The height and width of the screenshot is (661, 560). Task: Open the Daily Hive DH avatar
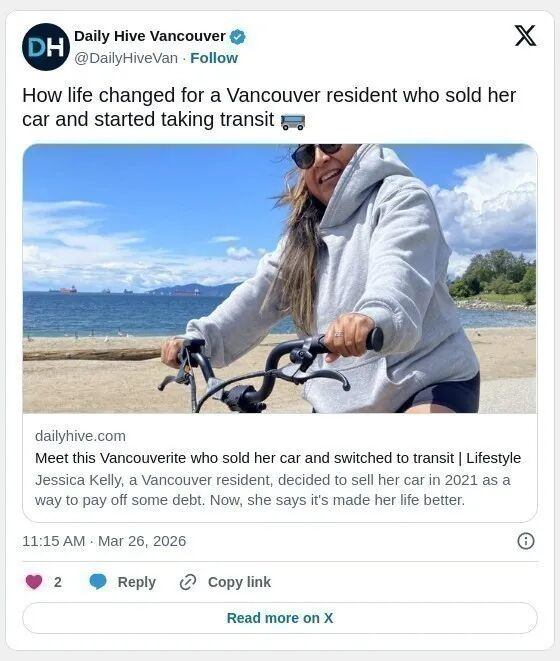click(46, 47)
